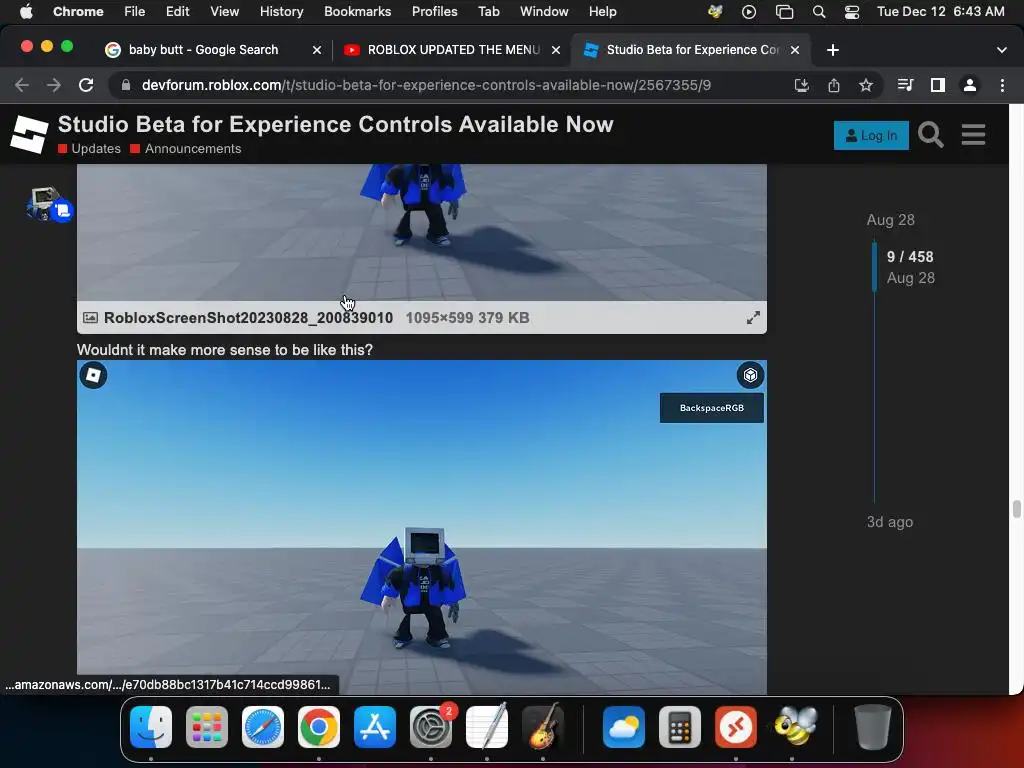Open the Window menu
Screen dimensions: 1024x768
[x=544, y=12]
